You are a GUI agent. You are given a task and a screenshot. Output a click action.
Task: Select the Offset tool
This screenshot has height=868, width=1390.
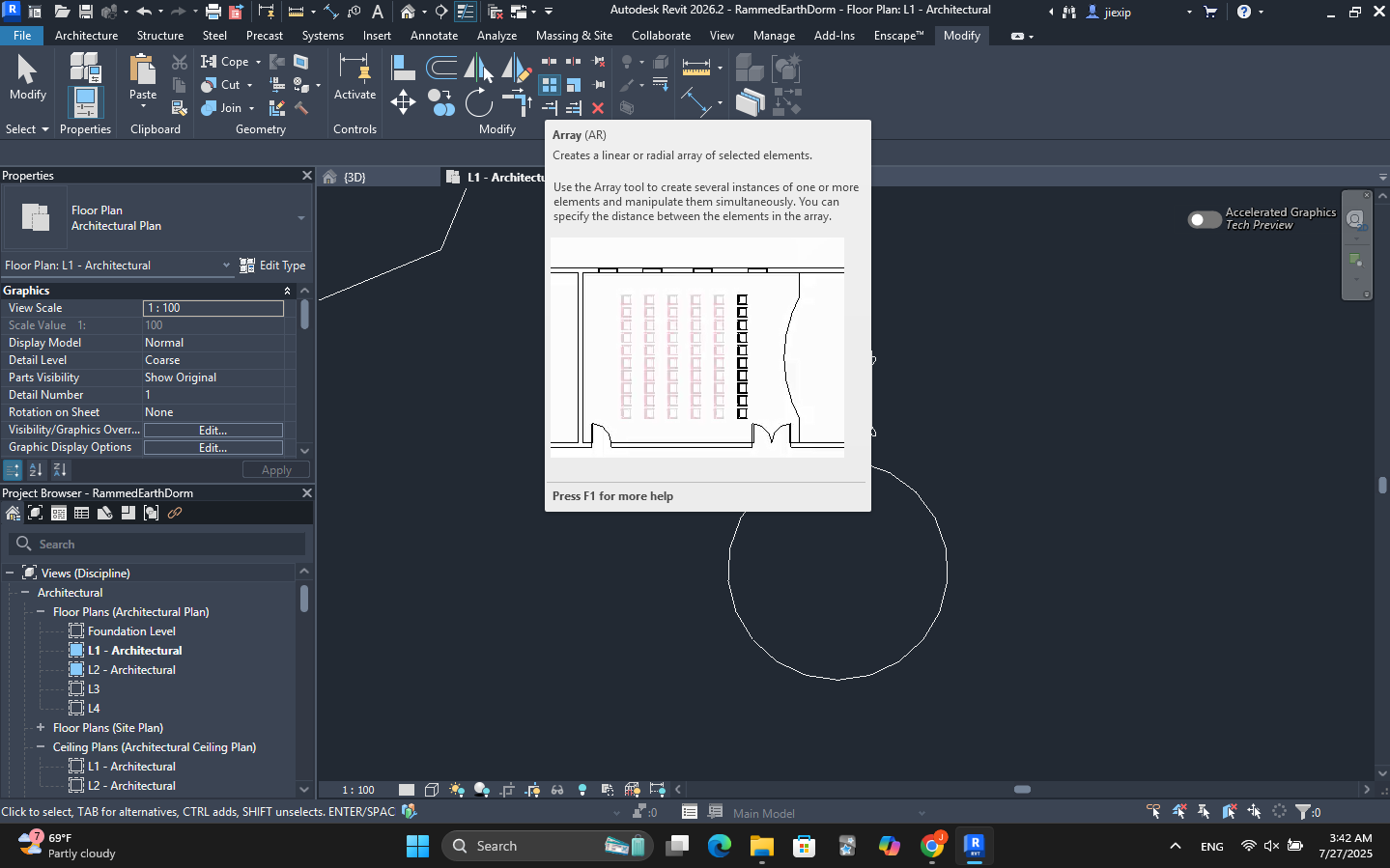click(x=441, y=67)
